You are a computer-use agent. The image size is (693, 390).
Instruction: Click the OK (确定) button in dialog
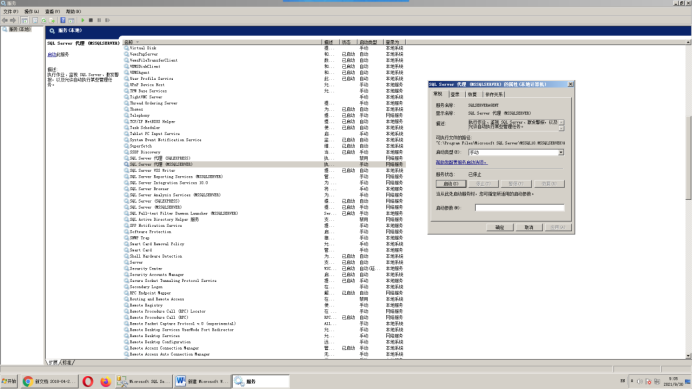click(x=500, y=227)
